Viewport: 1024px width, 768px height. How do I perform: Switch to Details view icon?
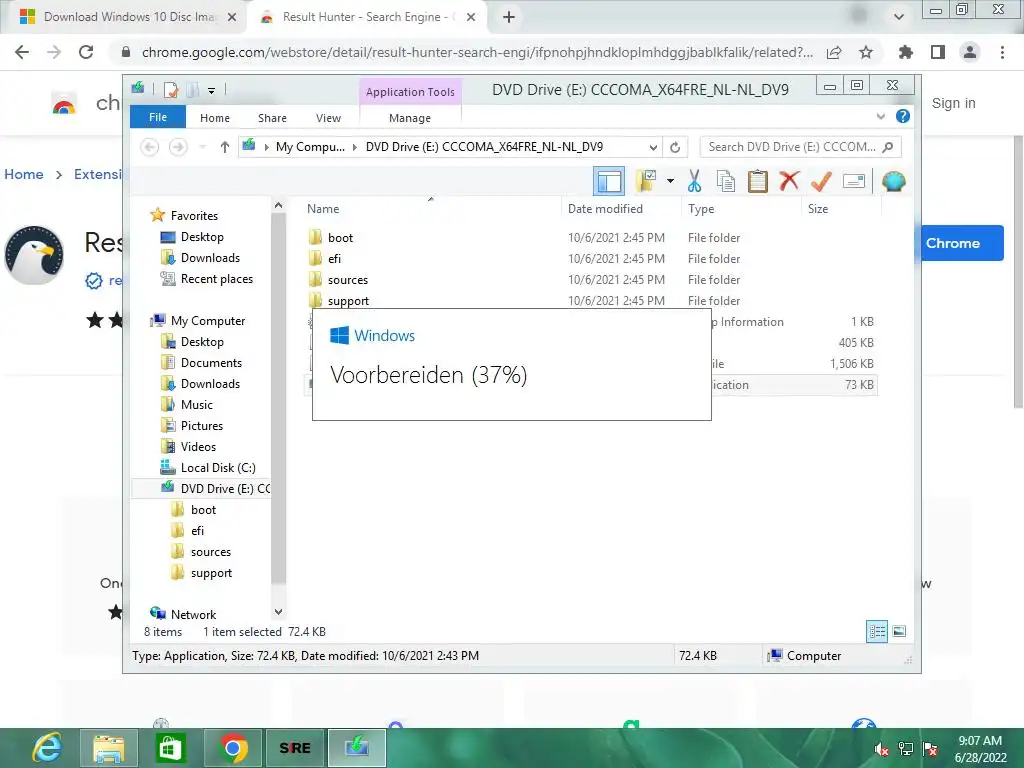(x=877, y=632)
